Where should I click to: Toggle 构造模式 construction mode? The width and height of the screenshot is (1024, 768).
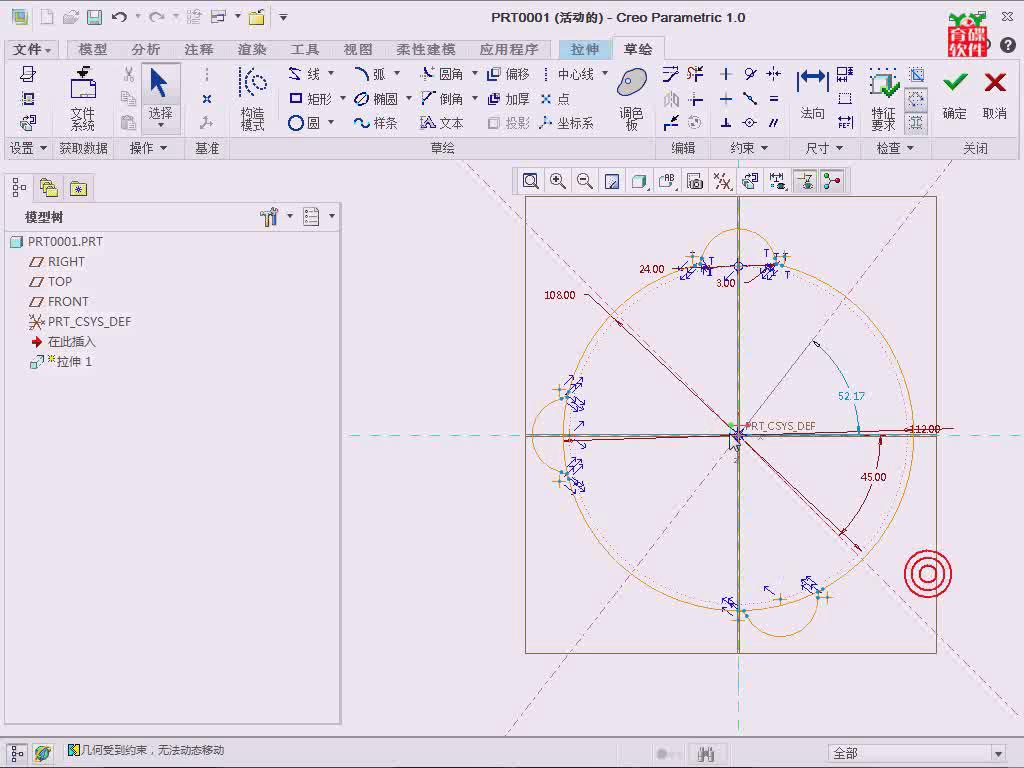[253, 98]
